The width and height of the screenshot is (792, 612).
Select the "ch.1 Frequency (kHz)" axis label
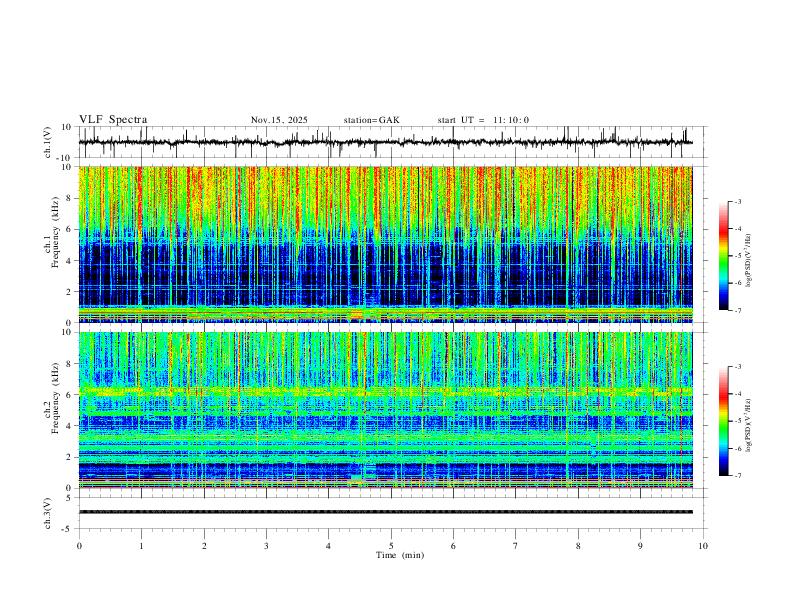click(52, 232)
